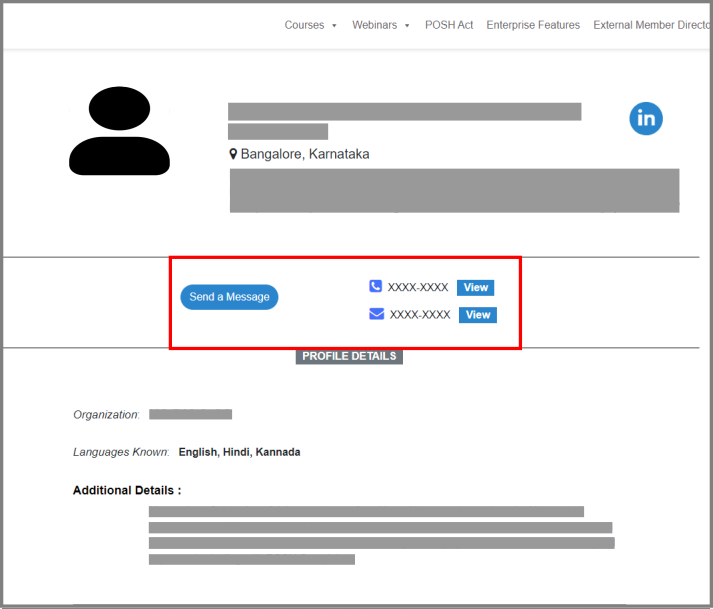Click the Bangalore, Karnataka location text
Viewport: 713px width, 609px height.
point(305,154)
